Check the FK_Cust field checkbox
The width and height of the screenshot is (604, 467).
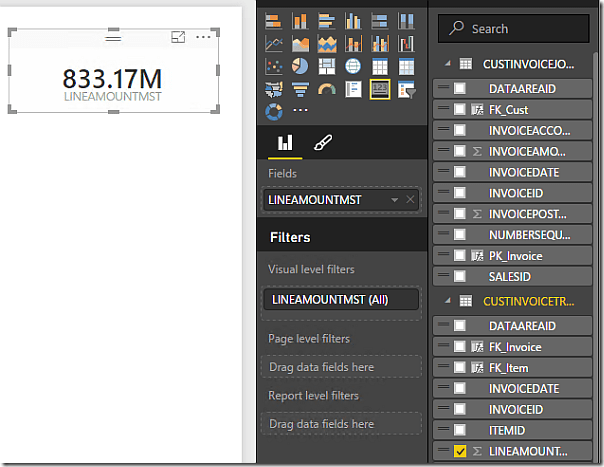[460, 110]
